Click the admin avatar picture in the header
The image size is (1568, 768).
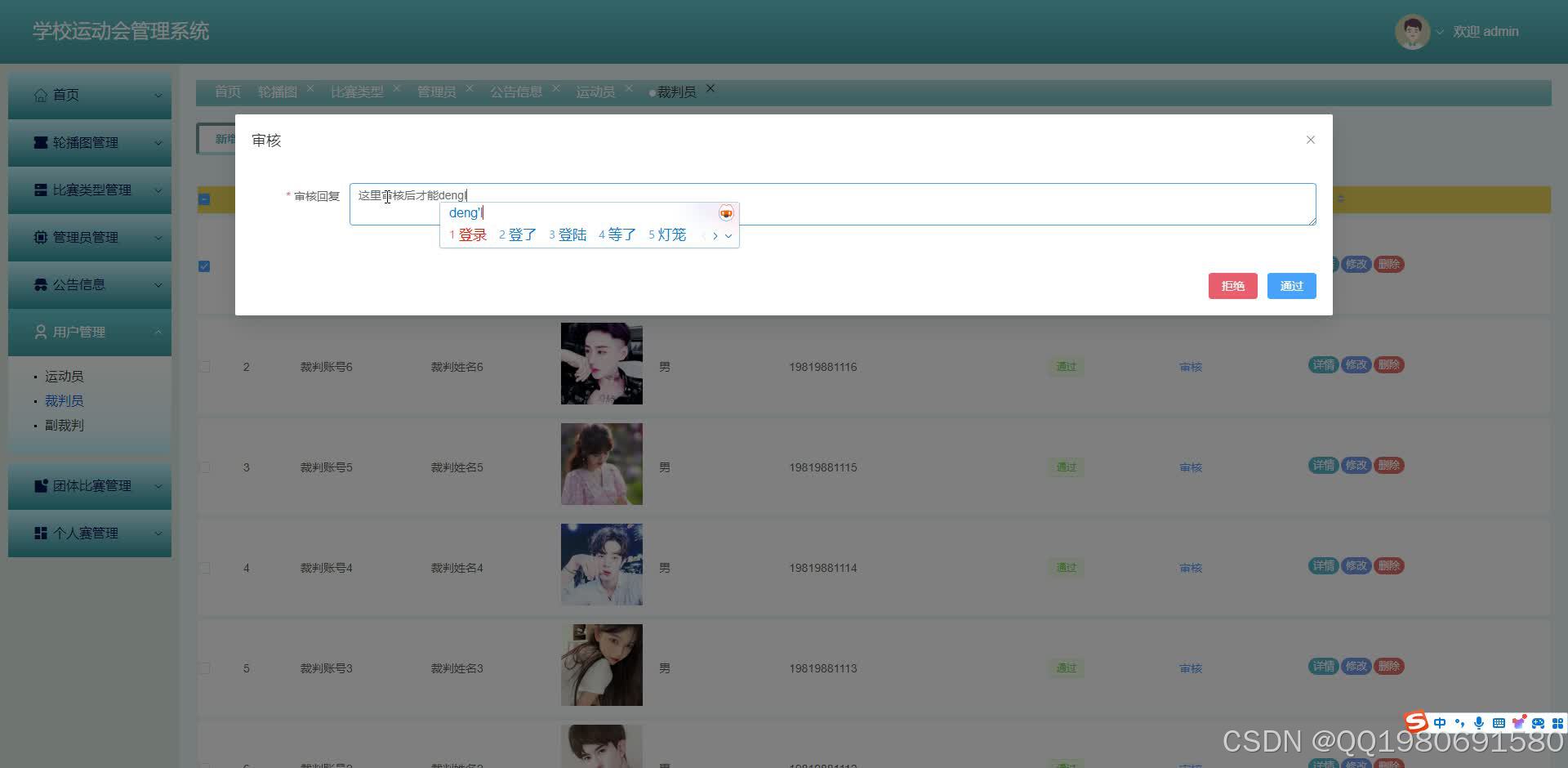[1412, 32]
